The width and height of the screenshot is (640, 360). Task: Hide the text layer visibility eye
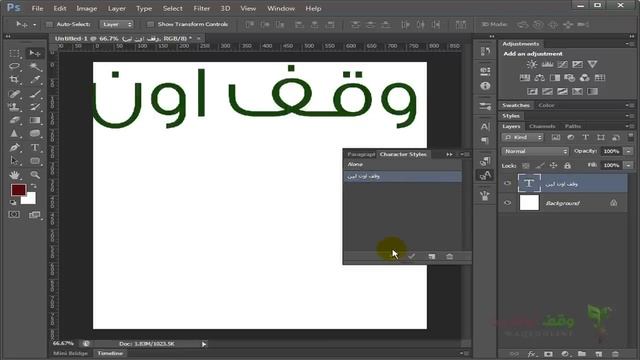(x=507, y=183)
